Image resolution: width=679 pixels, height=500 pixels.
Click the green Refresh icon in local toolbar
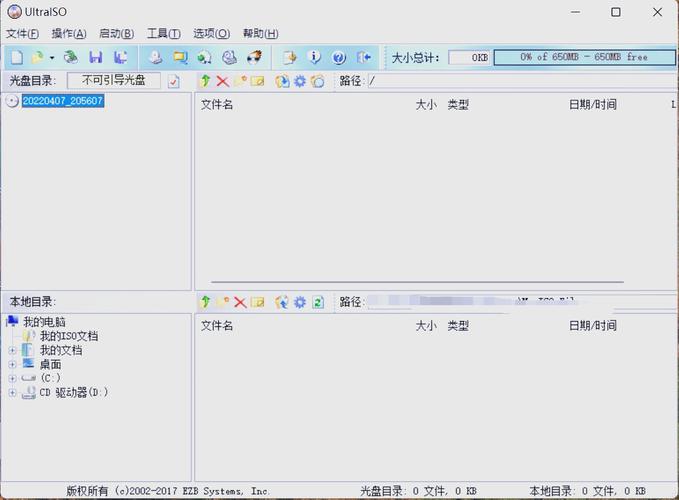pos(318,302)
